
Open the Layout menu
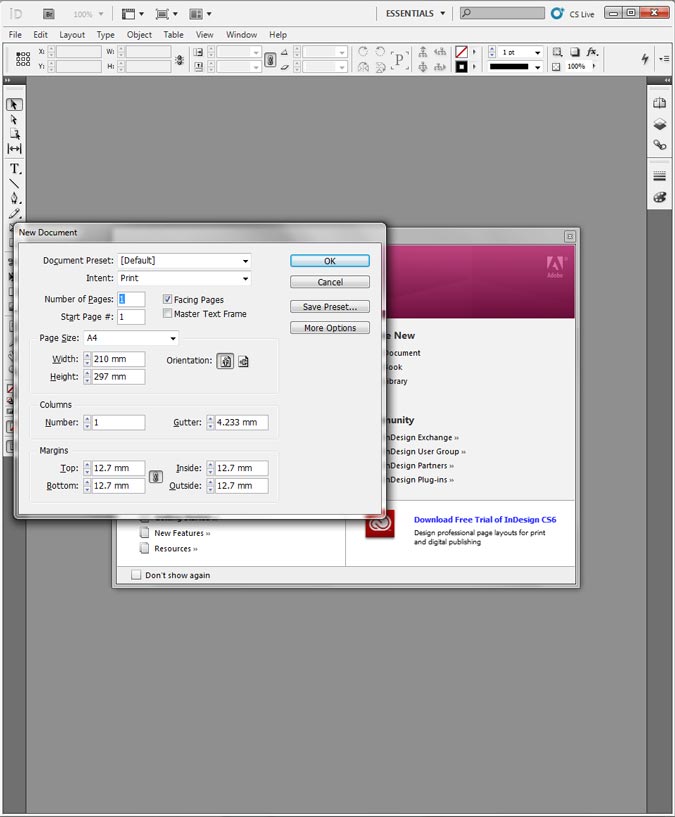click(x=72, y=35)
